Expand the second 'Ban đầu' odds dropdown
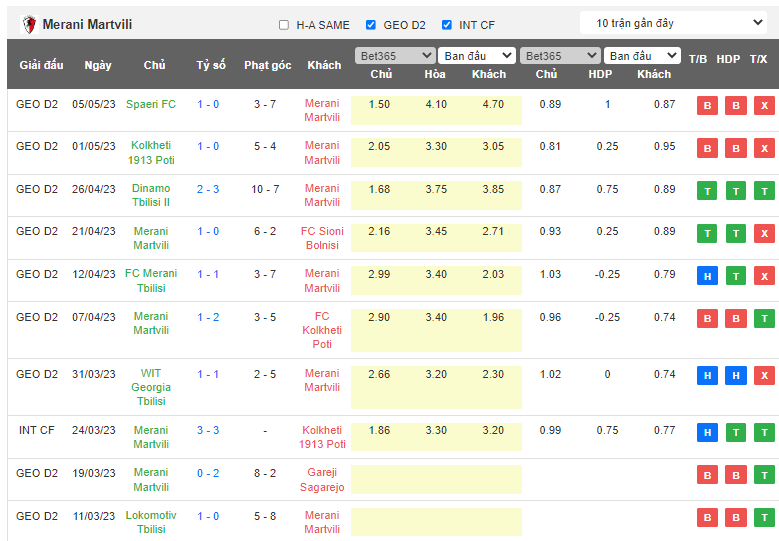The height and width of the screenshot is (541, 779). (642, 56)
